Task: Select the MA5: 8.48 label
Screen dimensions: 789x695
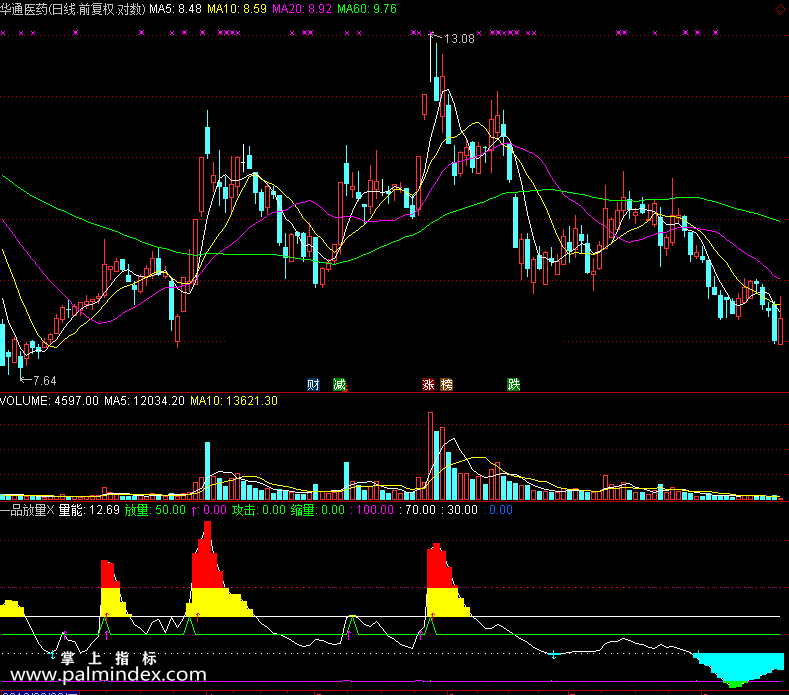Action: click(x=176, y=9)
